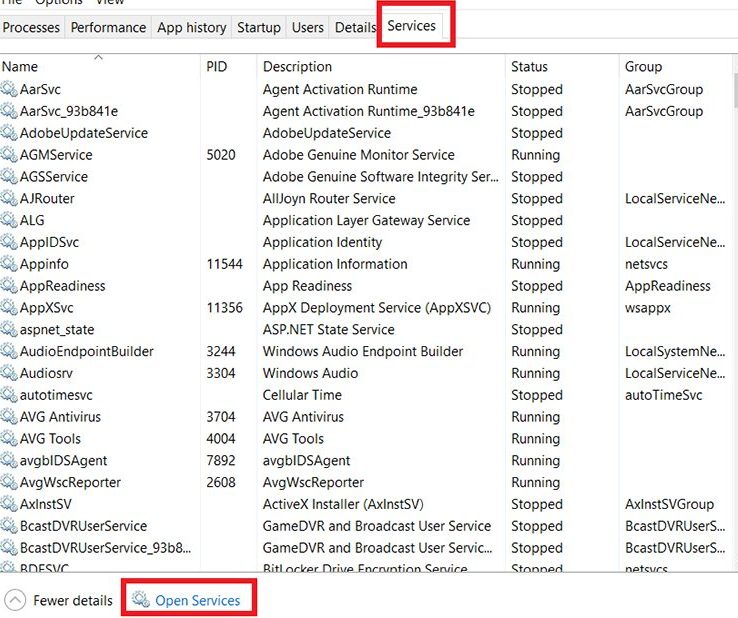
Task: Click the gear icon beside AVG Antivirus
Action: (9, 417)
